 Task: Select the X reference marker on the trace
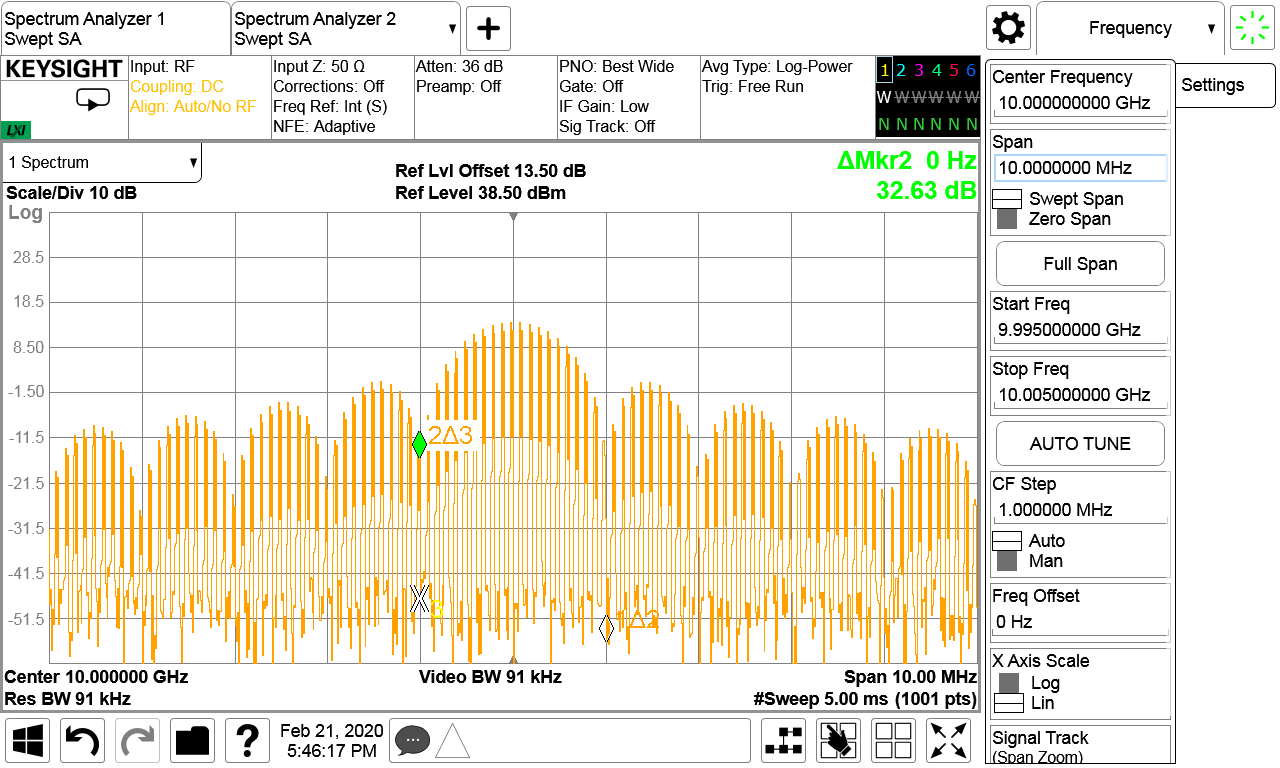[x=420, y=598]
